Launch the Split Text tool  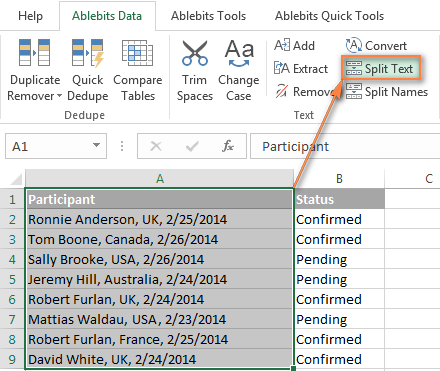(x=381, y=68)
